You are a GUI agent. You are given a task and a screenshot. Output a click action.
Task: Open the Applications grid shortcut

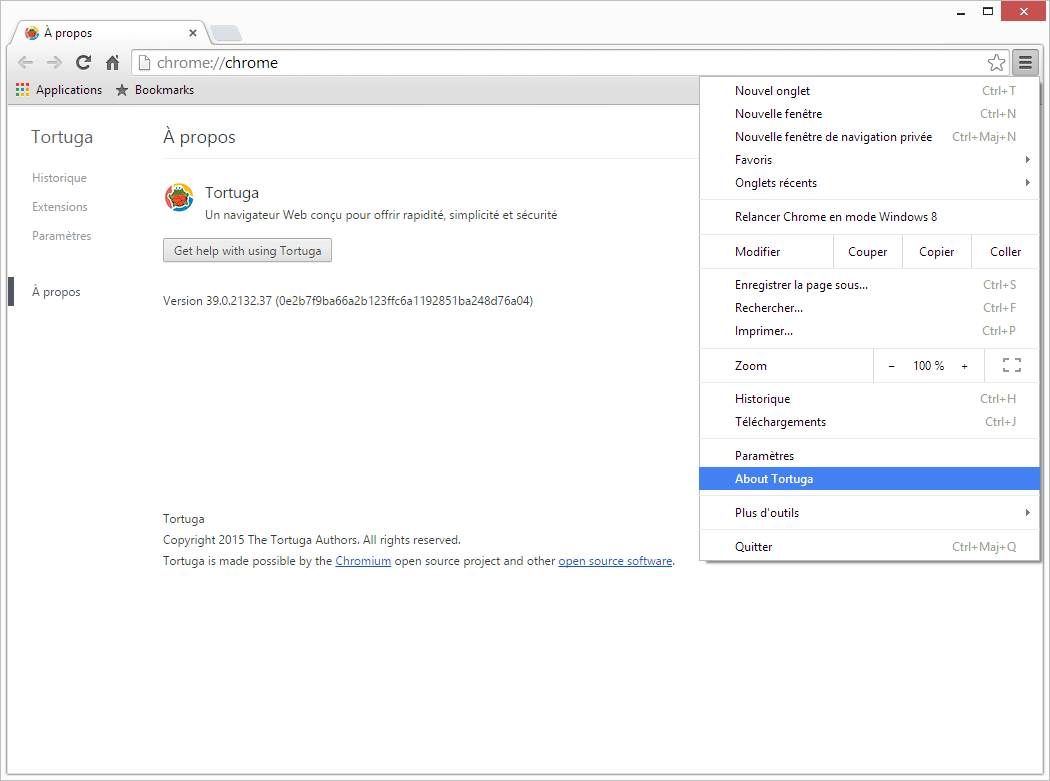tap(59, 90)
